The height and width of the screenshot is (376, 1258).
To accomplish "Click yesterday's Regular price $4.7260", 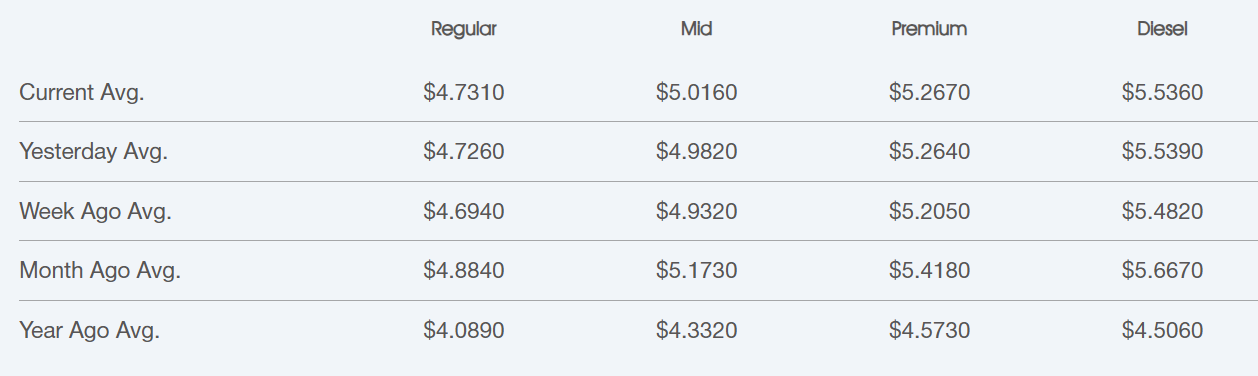I will pyautogui.click(x=464, y=152).
